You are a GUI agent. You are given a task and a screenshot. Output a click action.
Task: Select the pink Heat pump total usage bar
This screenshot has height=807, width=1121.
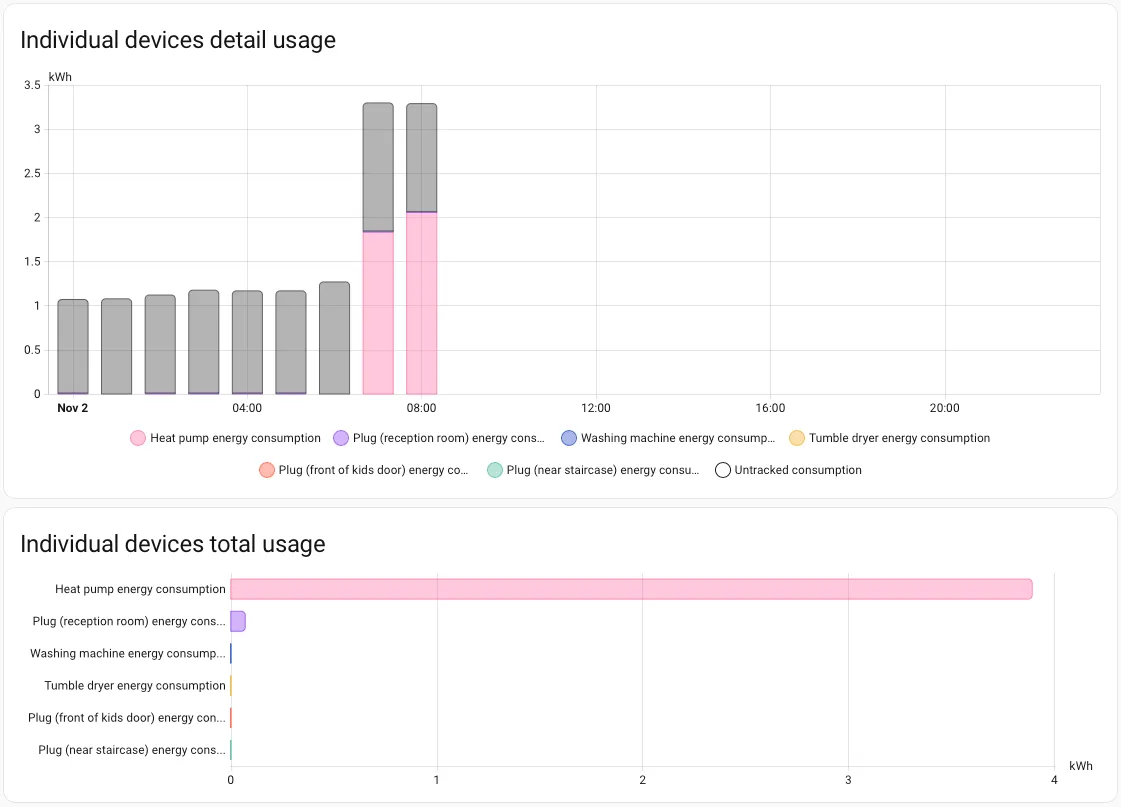631,589
